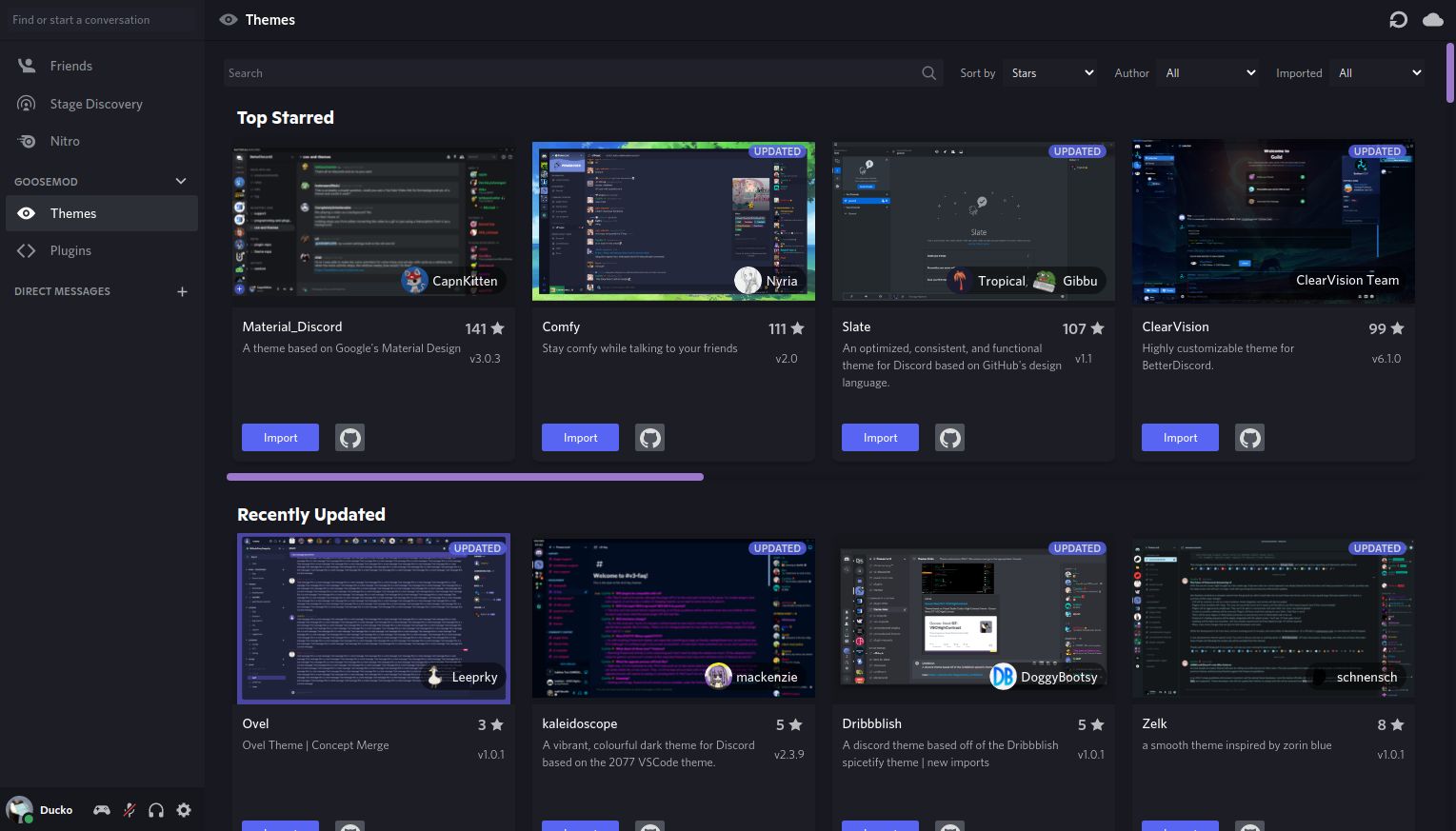The width and height of the screenshot is (1456, 831).
Task: Collapse the GOOSEMOD section chevron
Action: point(180,181)
